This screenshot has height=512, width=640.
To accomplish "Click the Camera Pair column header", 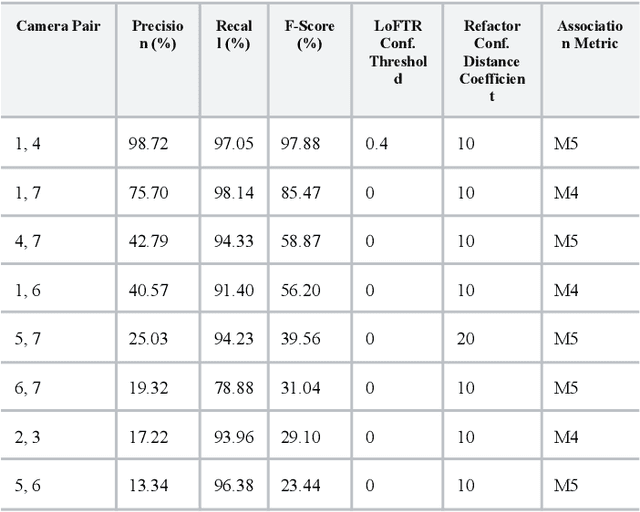I will pos(58,25).
